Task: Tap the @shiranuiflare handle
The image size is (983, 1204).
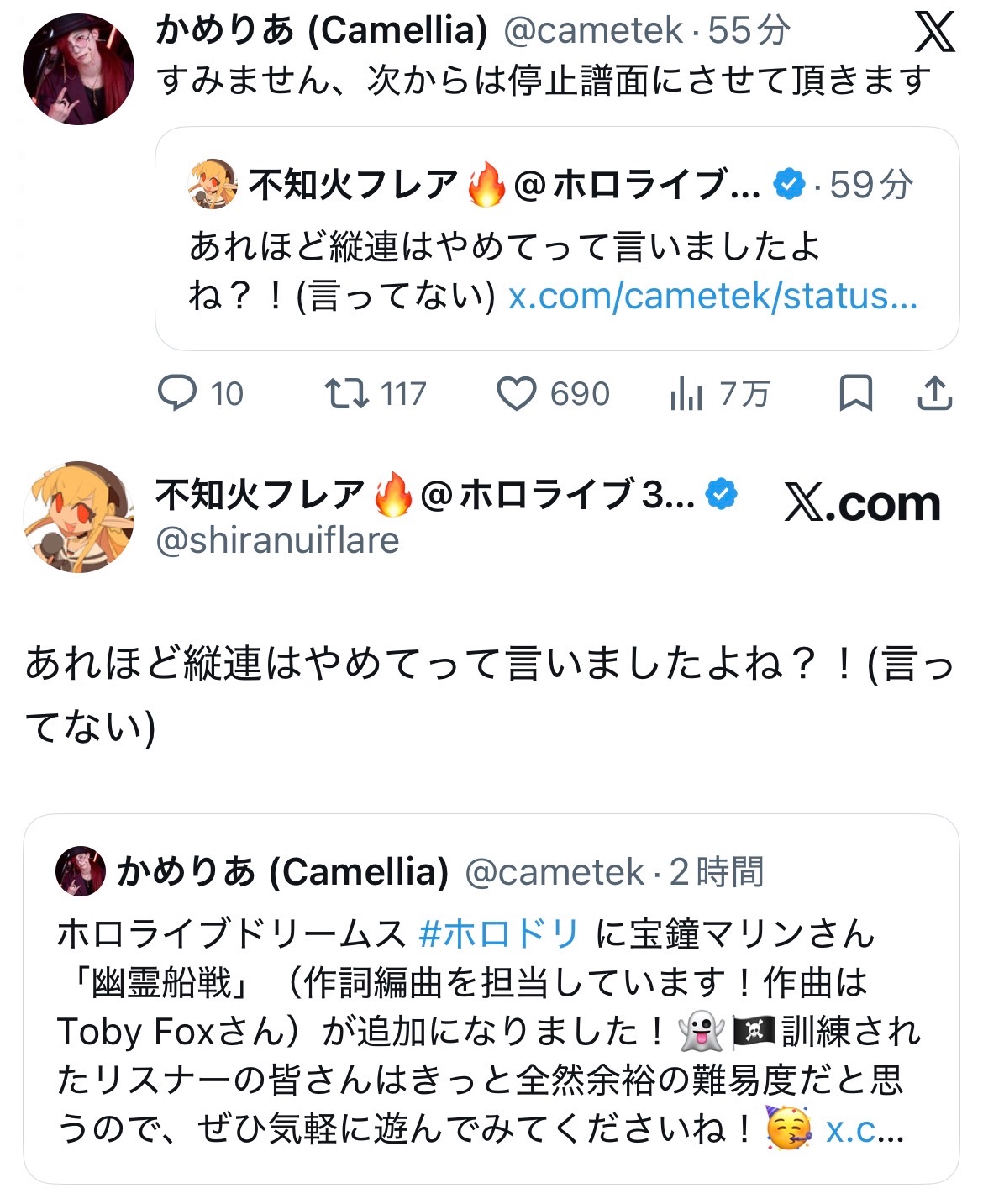Action: pos(277,540)
